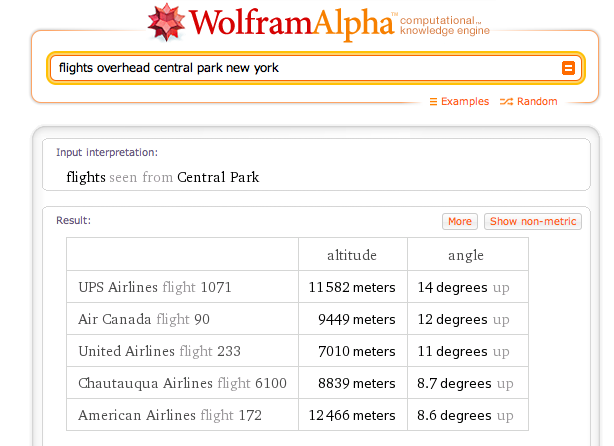Select the angle column header
The height and width of the screenshot is (446, 614).
point(468,254)
